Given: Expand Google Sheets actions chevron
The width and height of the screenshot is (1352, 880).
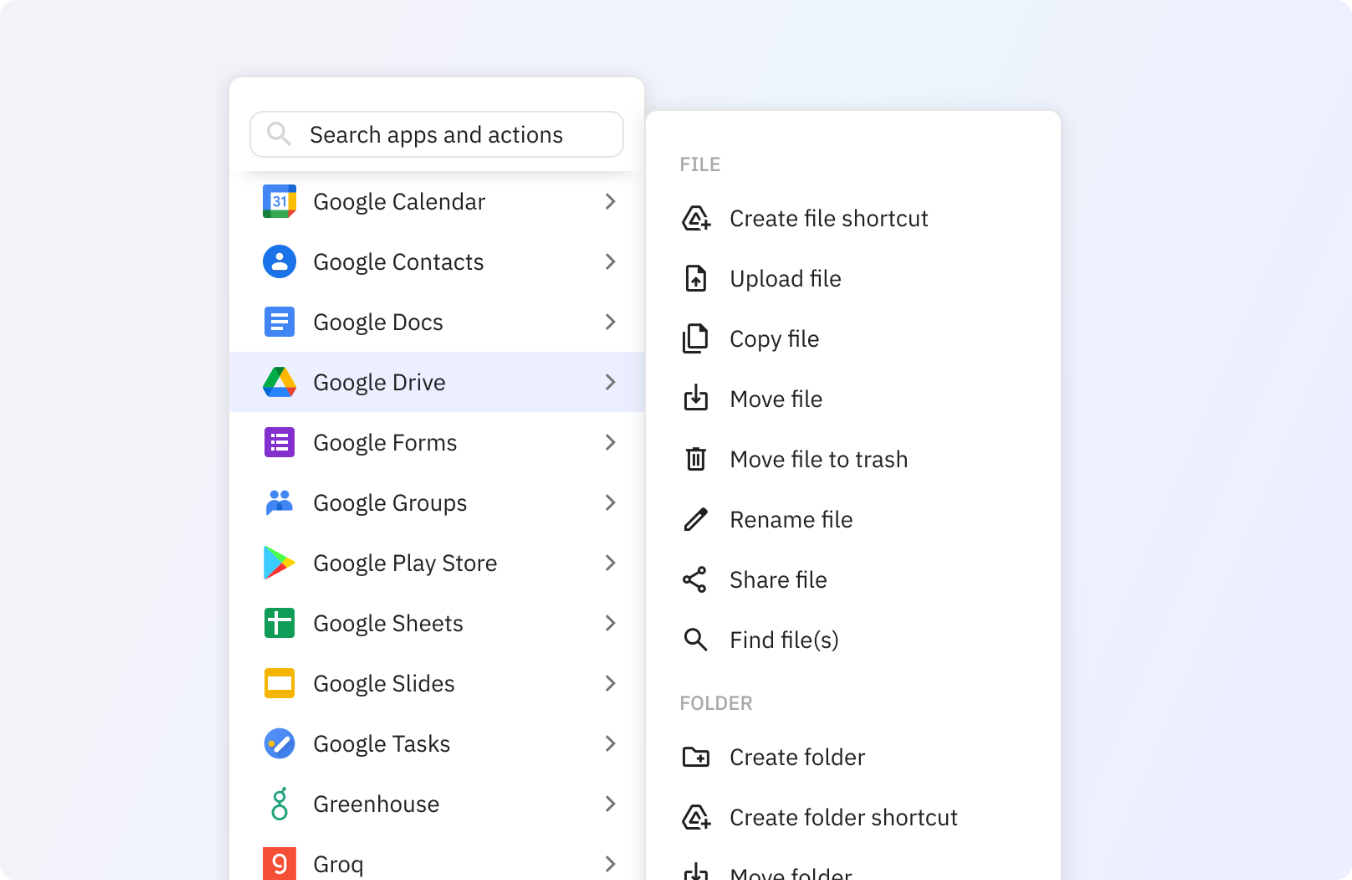Looking at the screenshot, I should click(610, 623).
